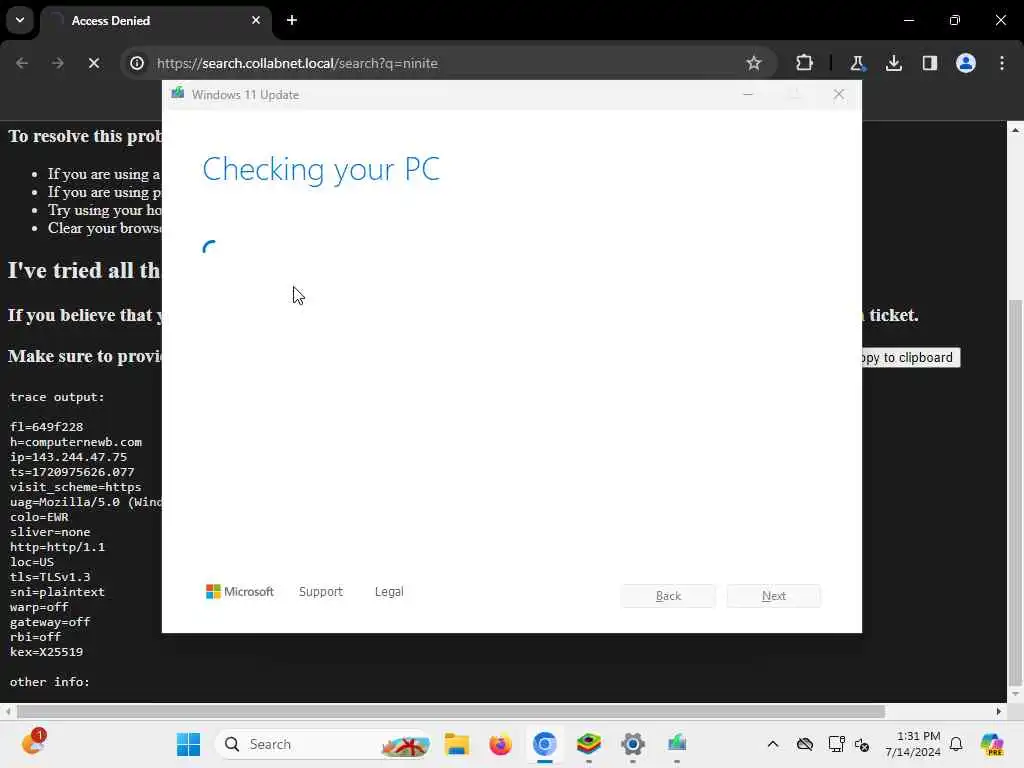Switch to Chrome in the taskbar
The width and height of the screenshot is (1024, 768).
click(545, 744)
